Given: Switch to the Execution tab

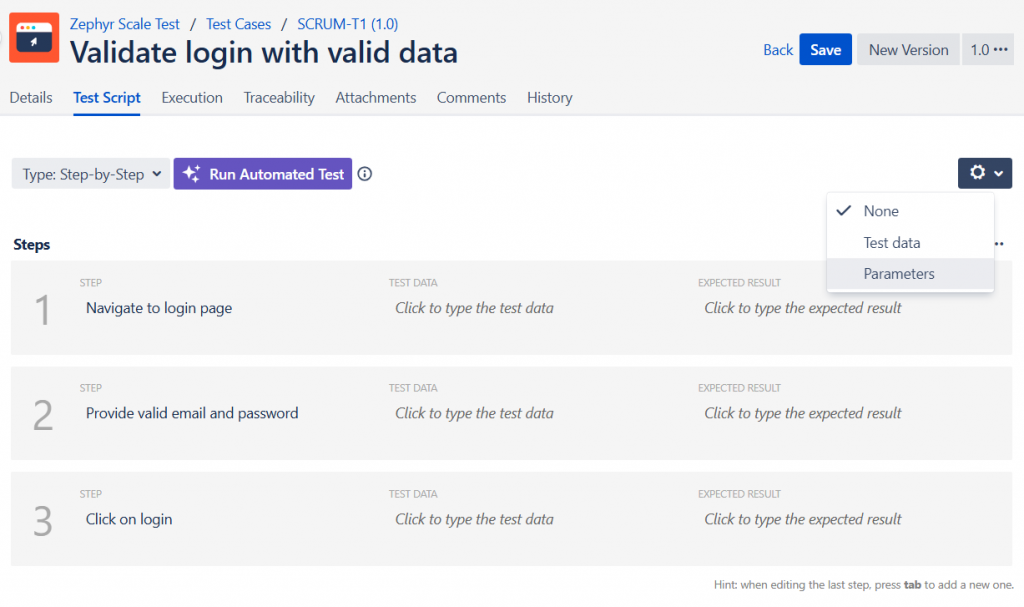Looking at the screenshot, I should pos(192,98).
